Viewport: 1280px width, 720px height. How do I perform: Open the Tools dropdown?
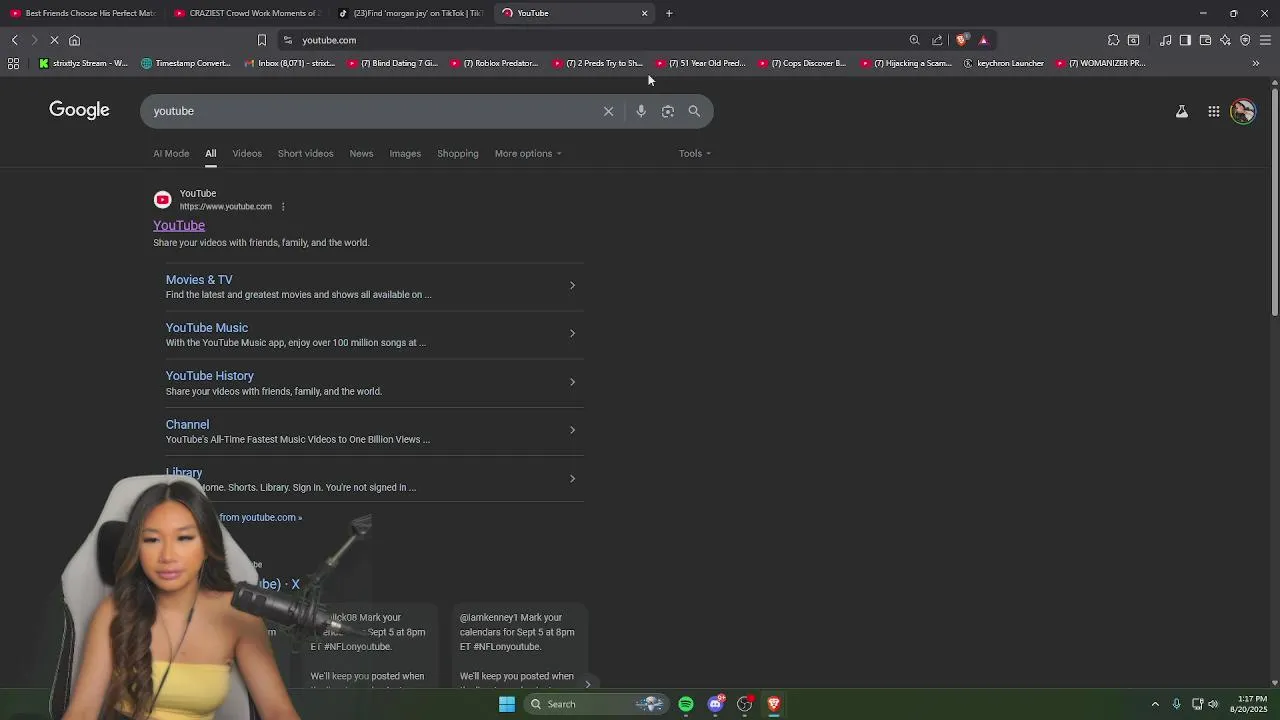(x=695, y=153)
